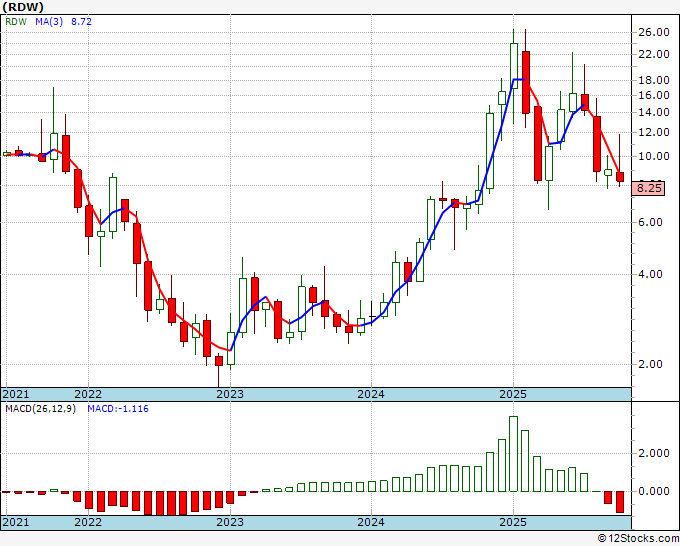680x546 pixels.
Task: Click 2023 on the price chart timeline
Action: (x=230, y=394)
